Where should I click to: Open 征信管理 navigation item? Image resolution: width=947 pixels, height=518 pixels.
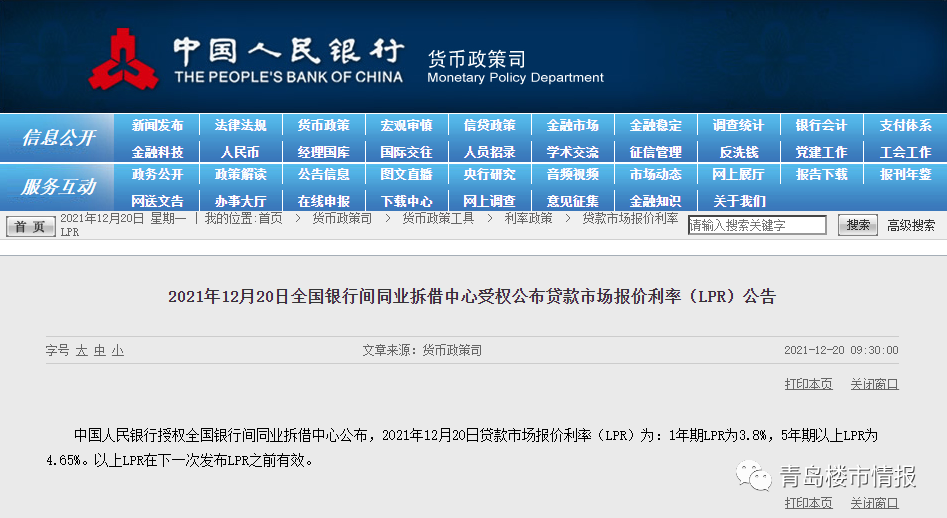click(656, 152)
